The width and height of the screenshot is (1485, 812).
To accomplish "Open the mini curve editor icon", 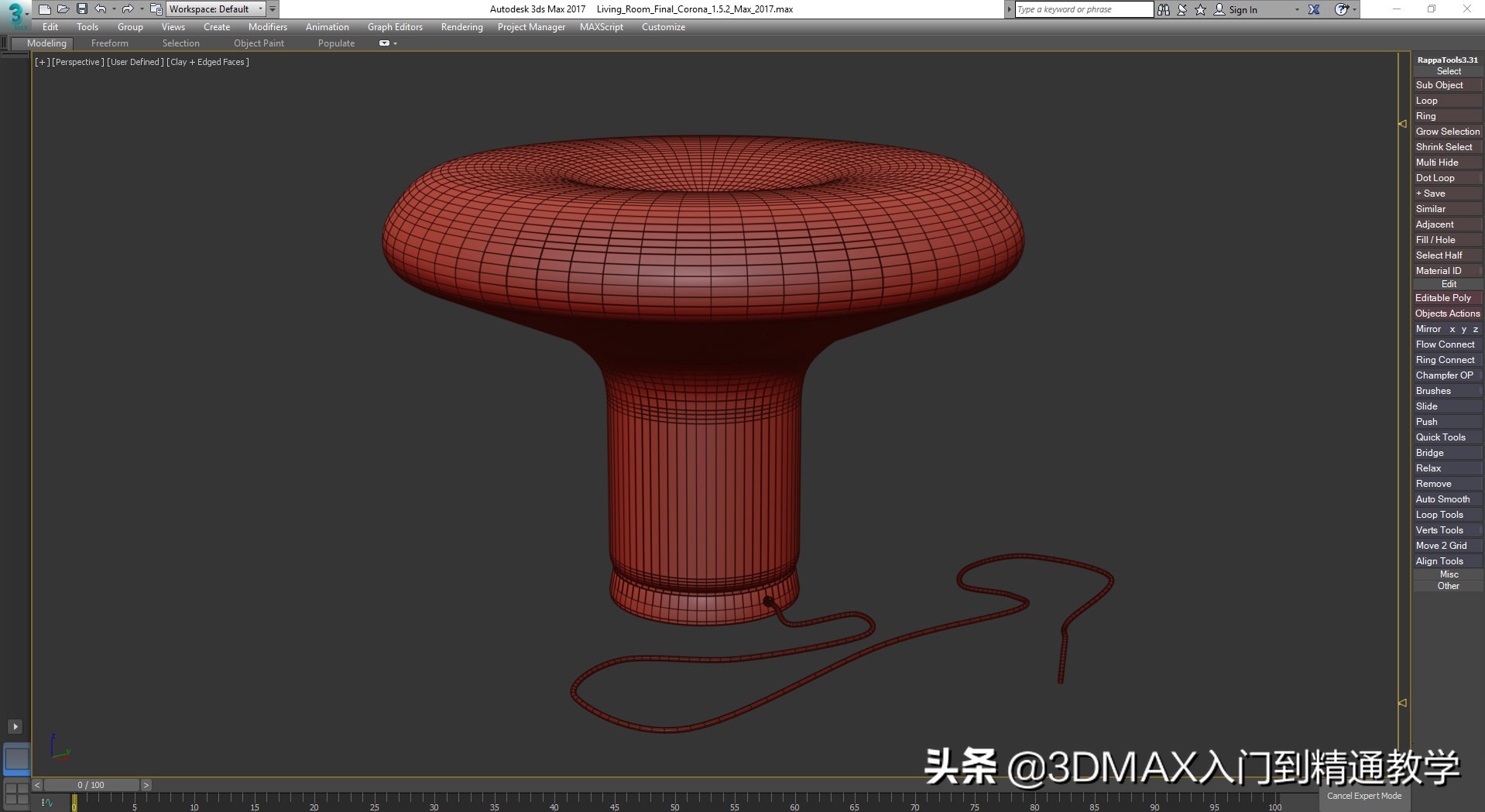I will tap(47, 803).
